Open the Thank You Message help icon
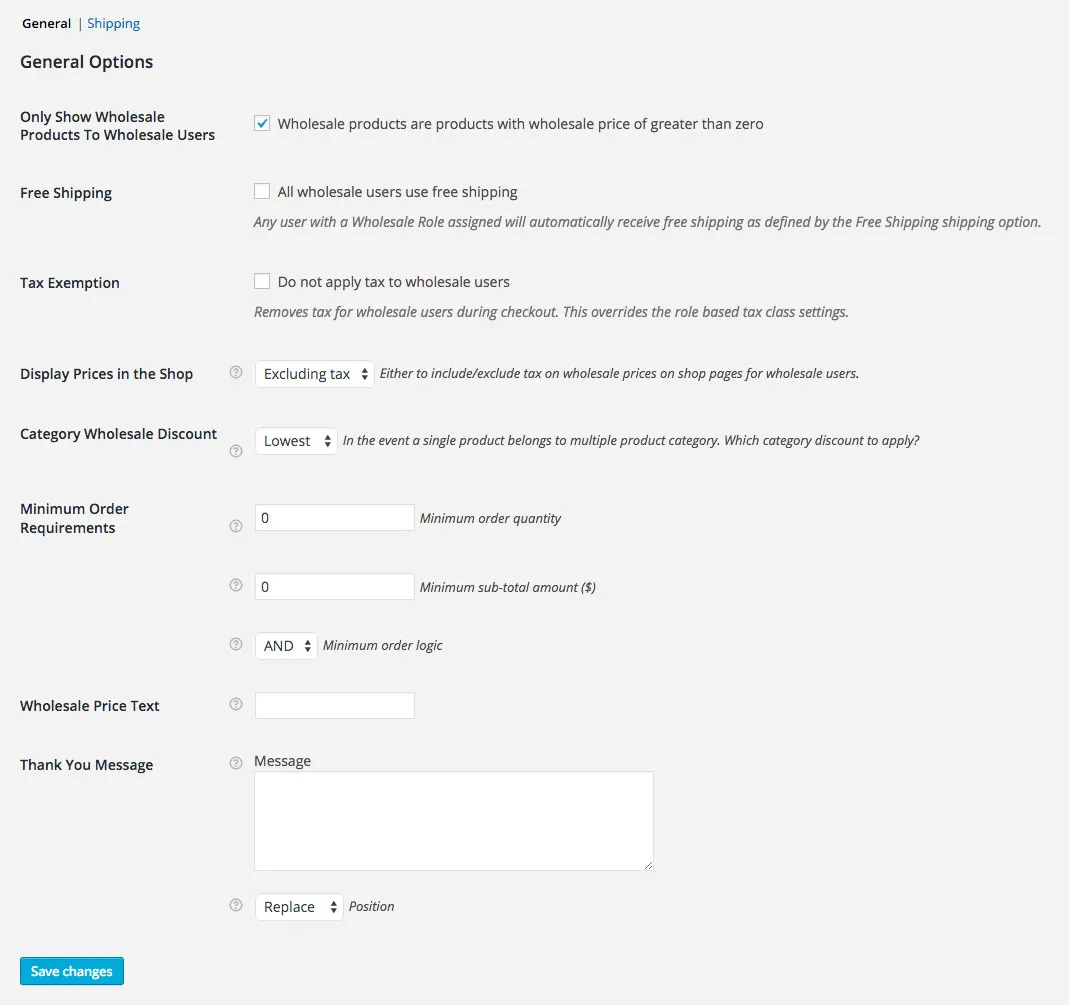Image resolution: width=1069 pixels, height=1005 pixels. point(235,762)
